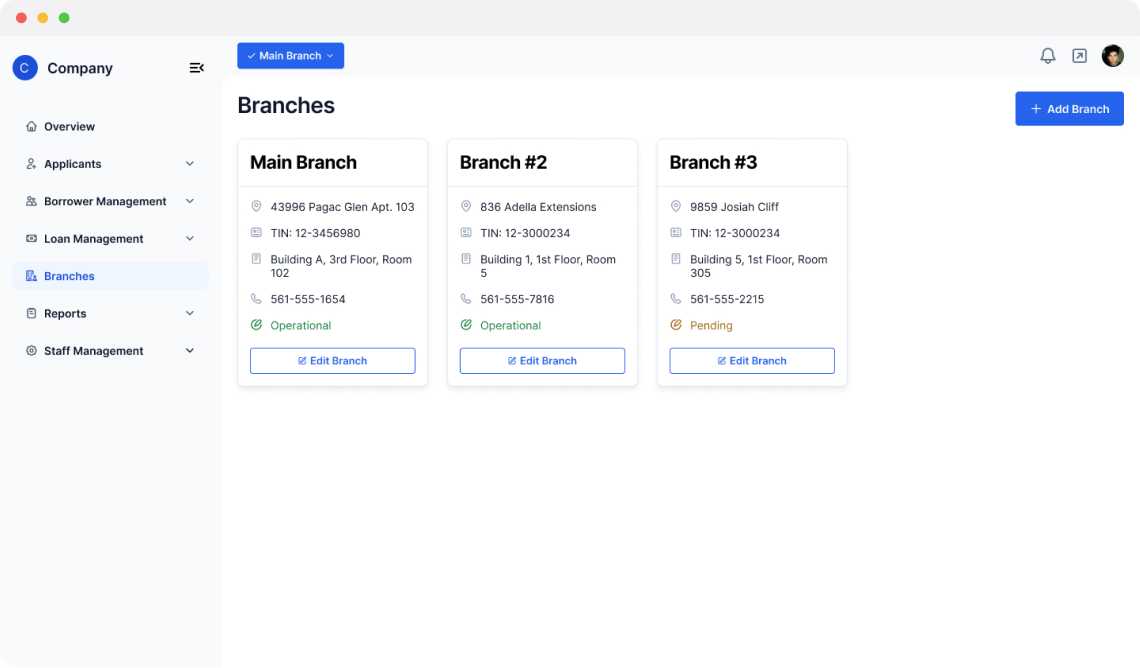
Task: Open user profile avatar
Action: (1112, 56)
